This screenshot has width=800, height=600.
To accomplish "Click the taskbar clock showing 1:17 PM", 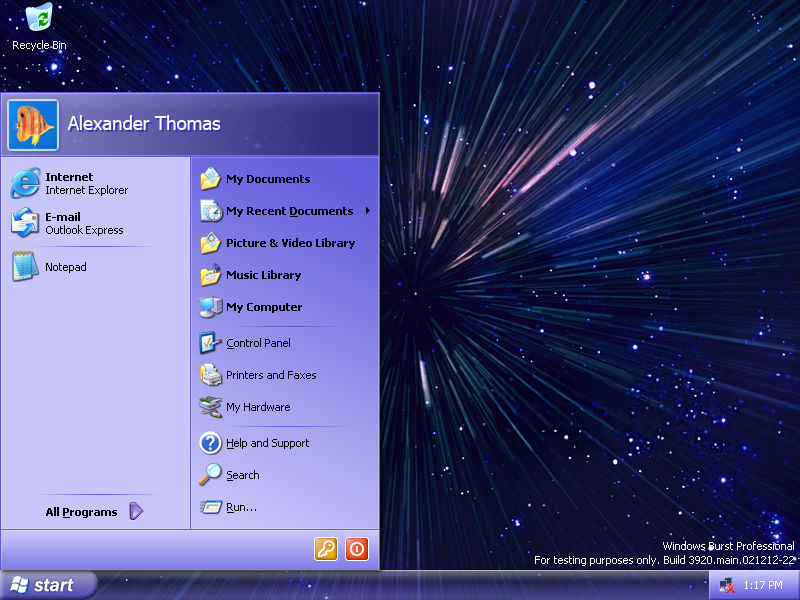I will coord(764,584).
